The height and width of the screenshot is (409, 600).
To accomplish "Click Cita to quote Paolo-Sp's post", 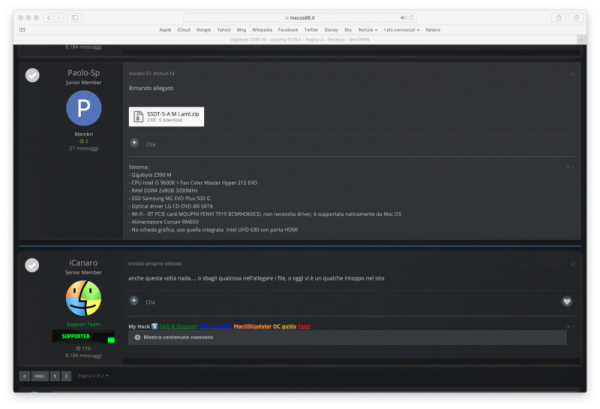I will [x=151, y=144].
